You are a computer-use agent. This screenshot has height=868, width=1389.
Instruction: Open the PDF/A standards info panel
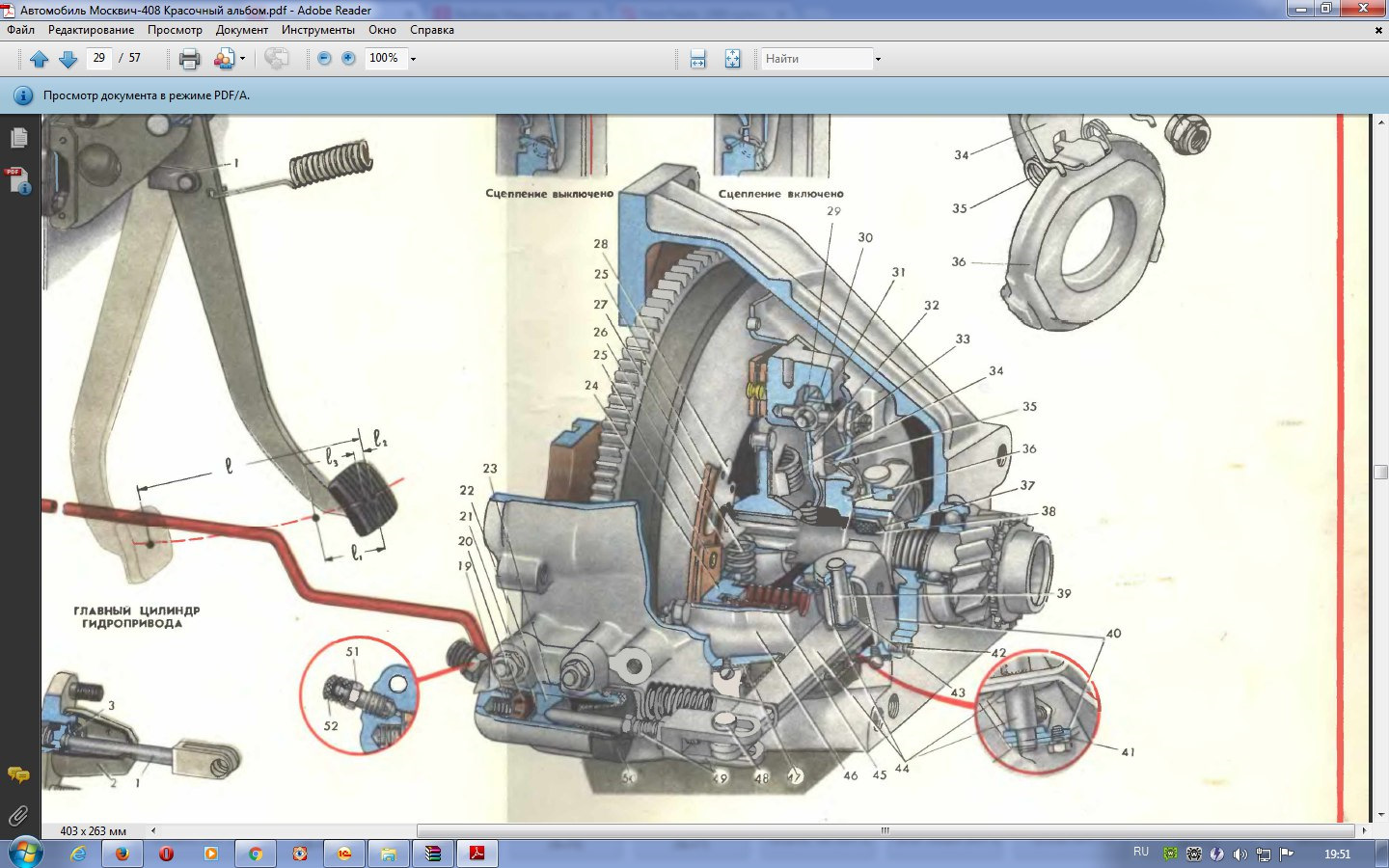pos(18,180)
